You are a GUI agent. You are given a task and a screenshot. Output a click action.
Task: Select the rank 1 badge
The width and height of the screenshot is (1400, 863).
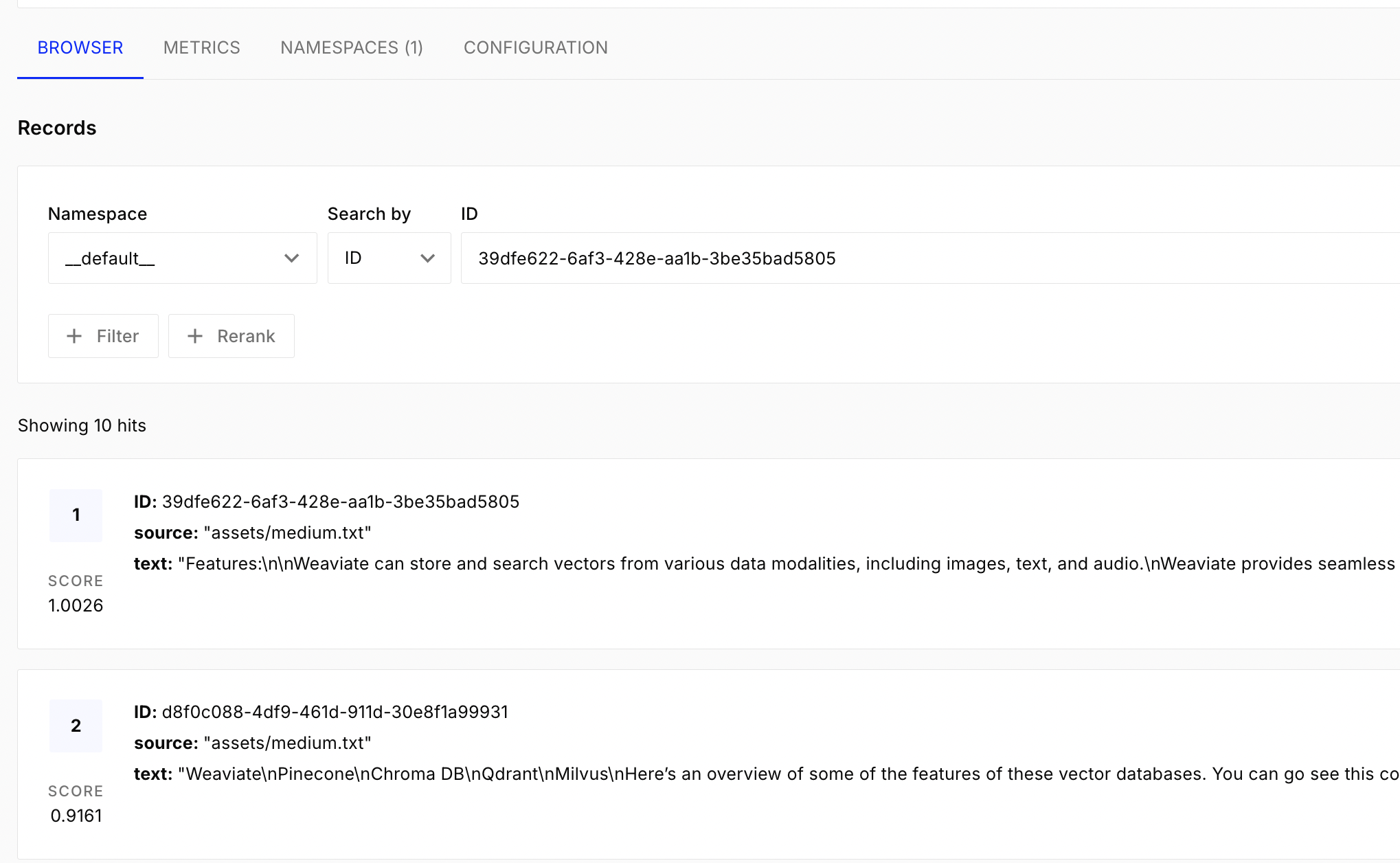click(76, 515)
